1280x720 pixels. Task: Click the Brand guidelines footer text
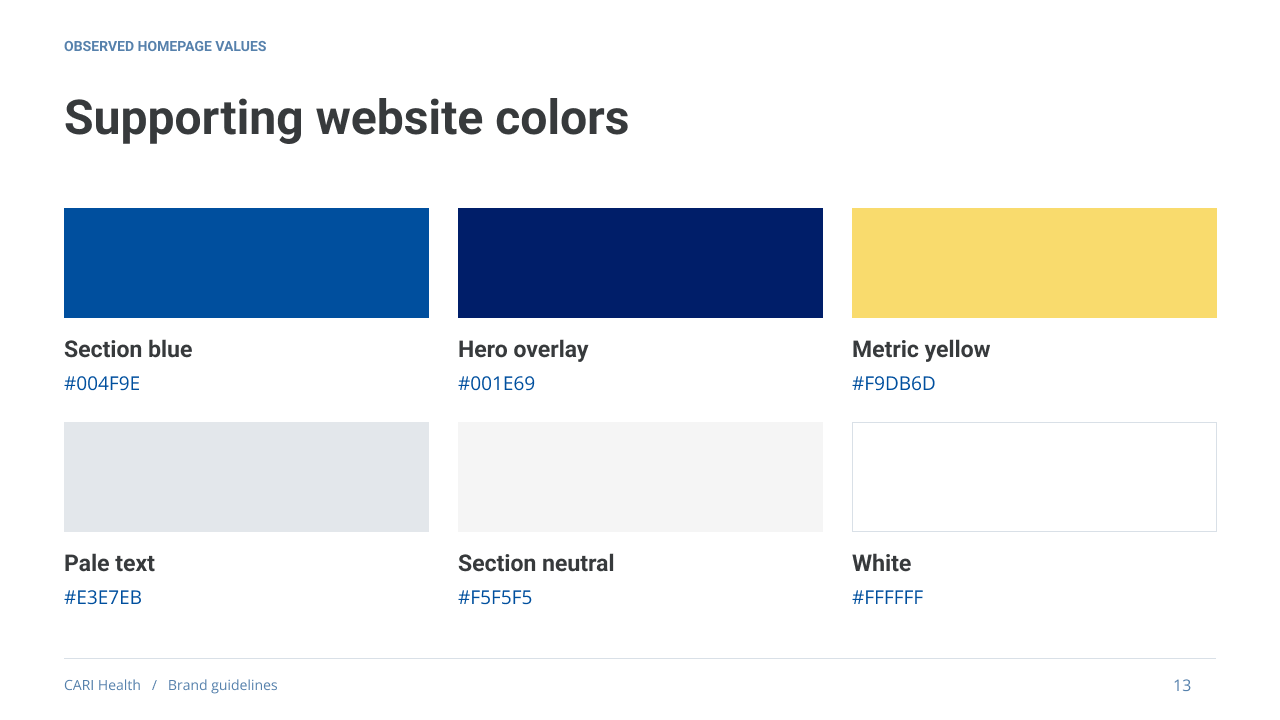coord(223,685)
